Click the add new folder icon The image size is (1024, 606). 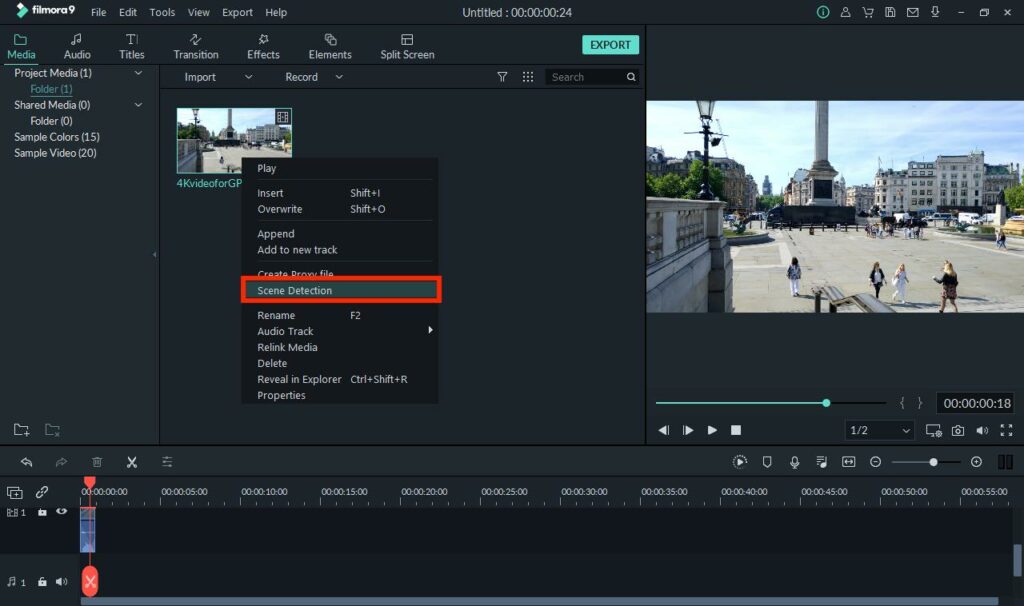[x=21, y=430]
